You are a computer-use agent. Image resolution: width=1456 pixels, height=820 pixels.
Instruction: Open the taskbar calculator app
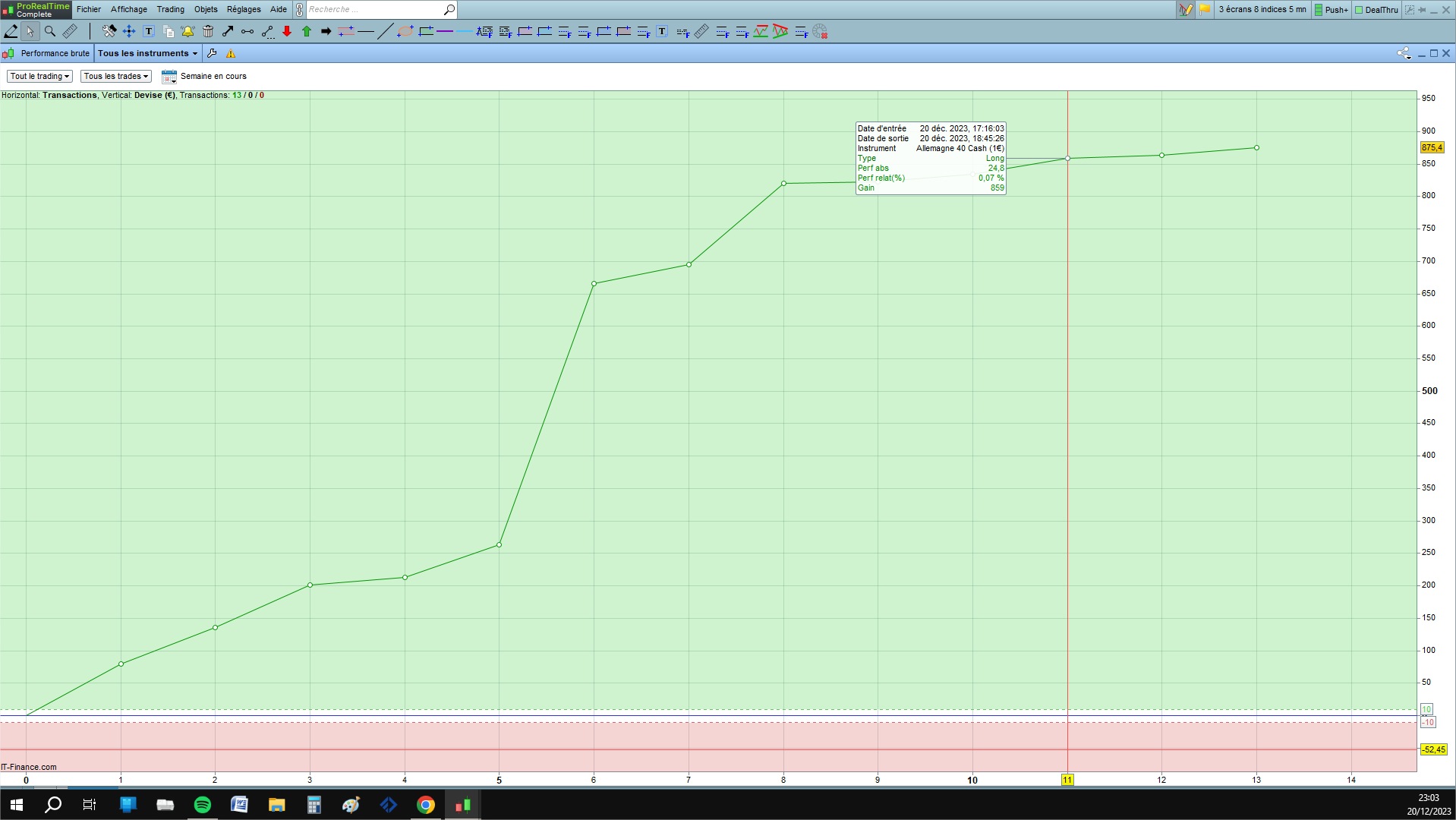click(314, 805)
